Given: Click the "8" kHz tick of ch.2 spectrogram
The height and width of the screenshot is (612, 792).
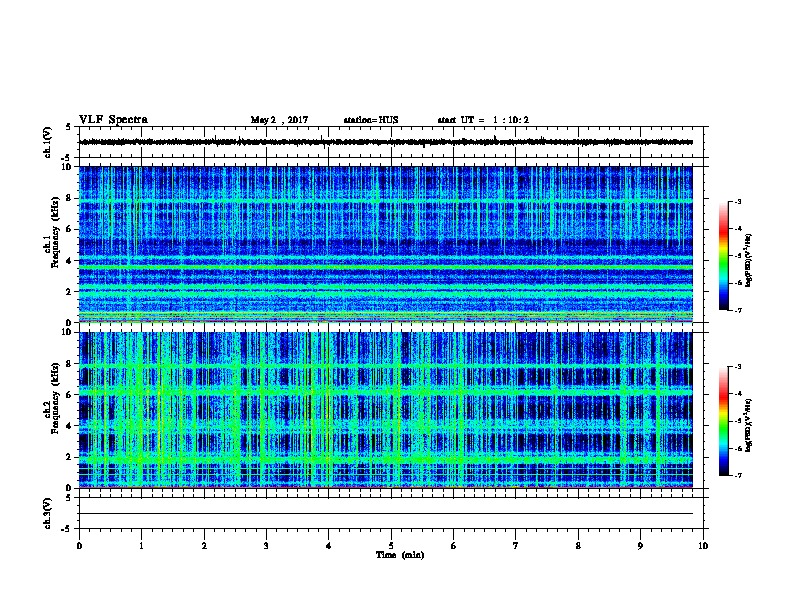Looking at the screenshot, I should tap(68, 363).
